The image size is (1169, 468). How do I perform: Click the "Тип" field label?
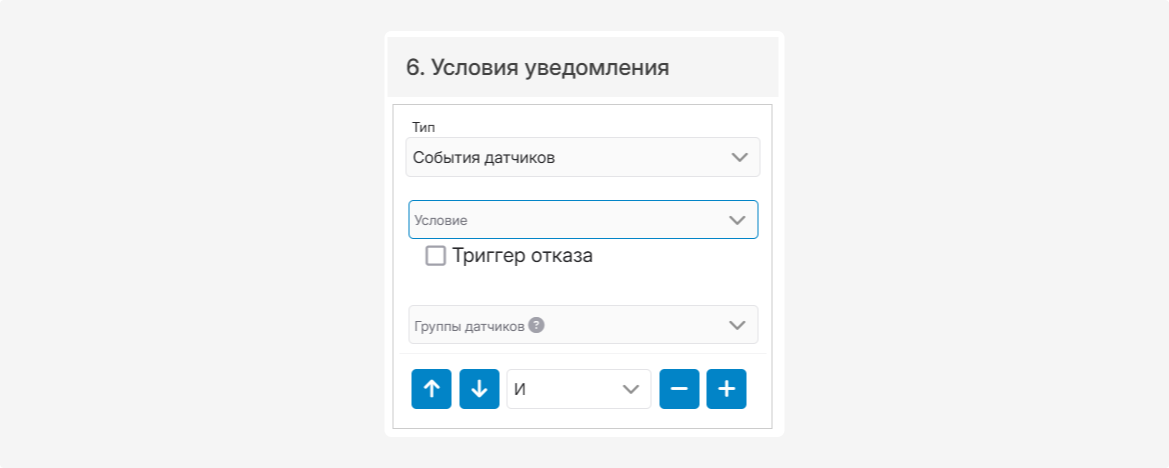coord(423,128)
